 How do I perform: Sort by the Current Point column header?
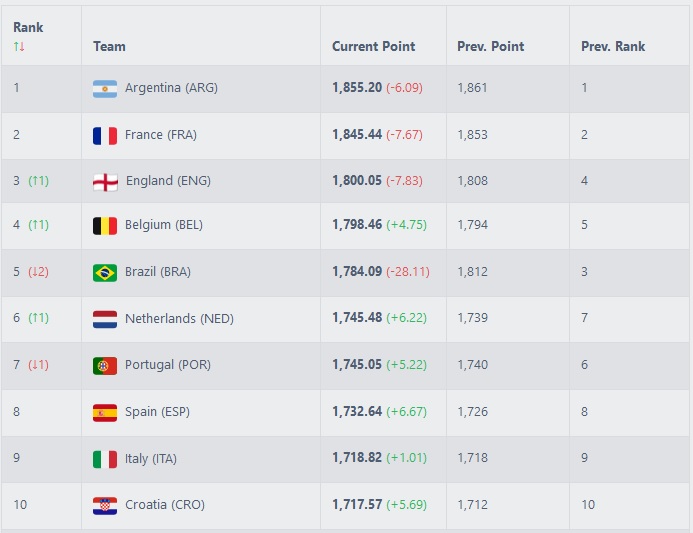[373, 46]
